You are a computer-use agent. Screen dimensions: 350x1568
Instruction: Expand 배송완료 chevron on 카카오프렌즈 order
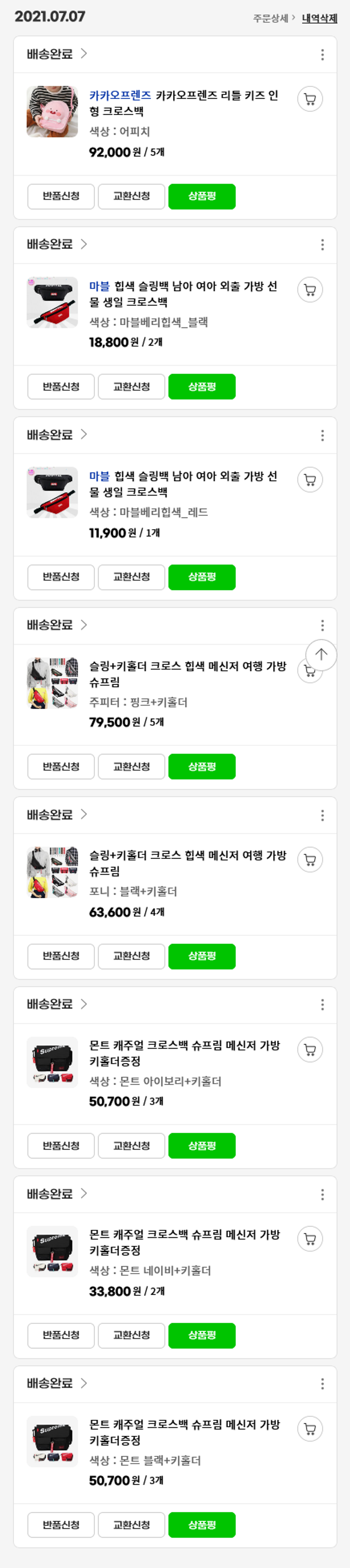tap(84, 54)
